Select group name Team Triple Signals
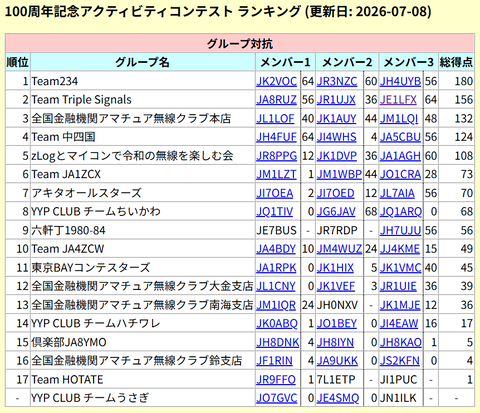Viewport: 480px width, 413px height. click(x=81, y=100)
